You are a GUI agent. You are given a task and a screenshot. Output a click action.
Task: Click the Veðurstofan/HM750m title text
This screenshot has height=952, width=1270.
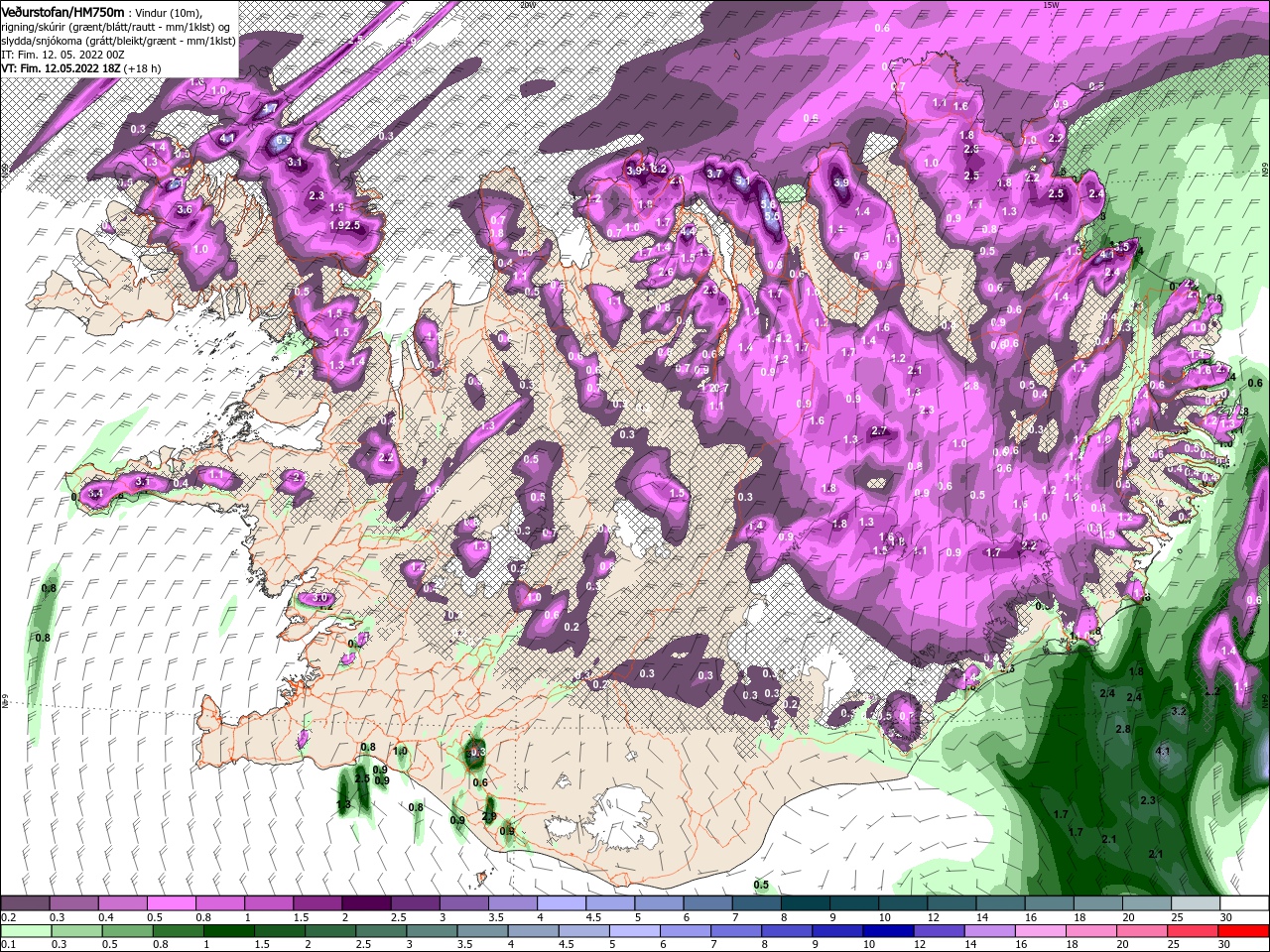pyautogui.click(x=63, y=11)
